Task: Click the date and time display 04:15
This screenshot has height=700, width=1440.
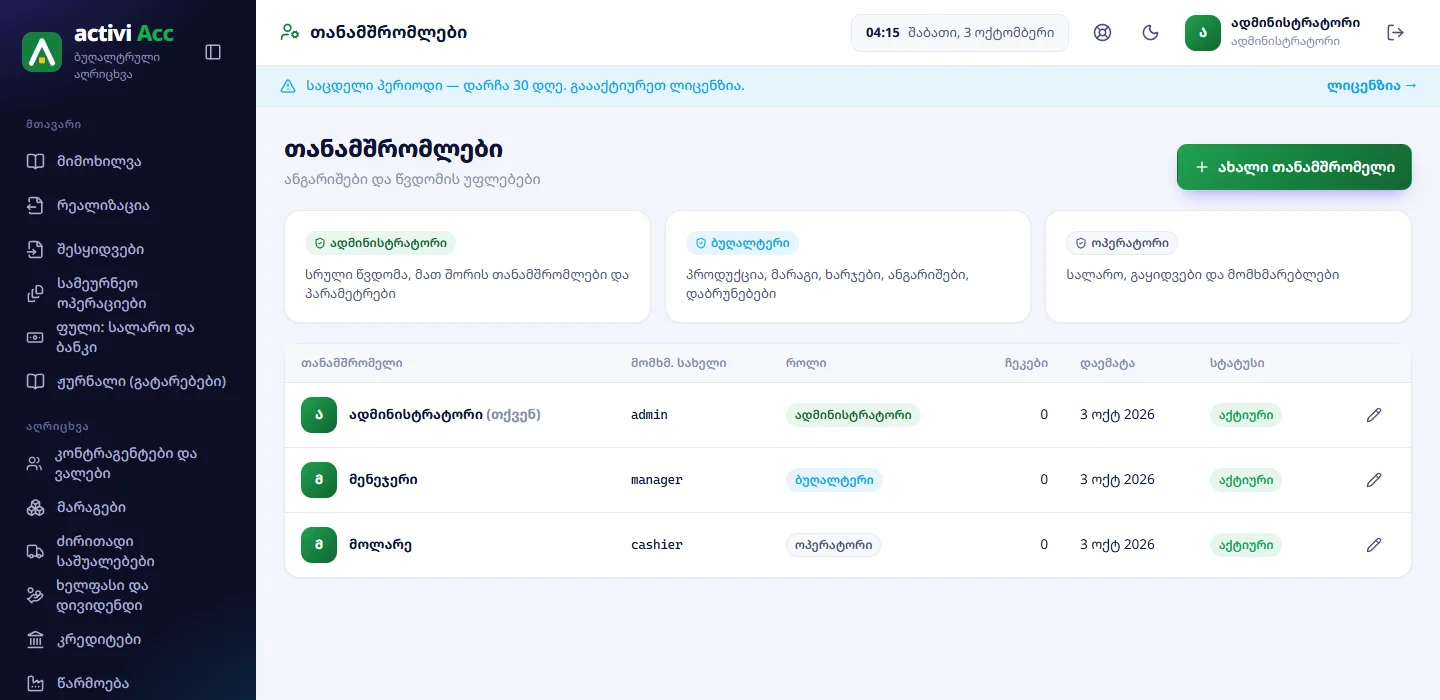Action: point(960,33)
